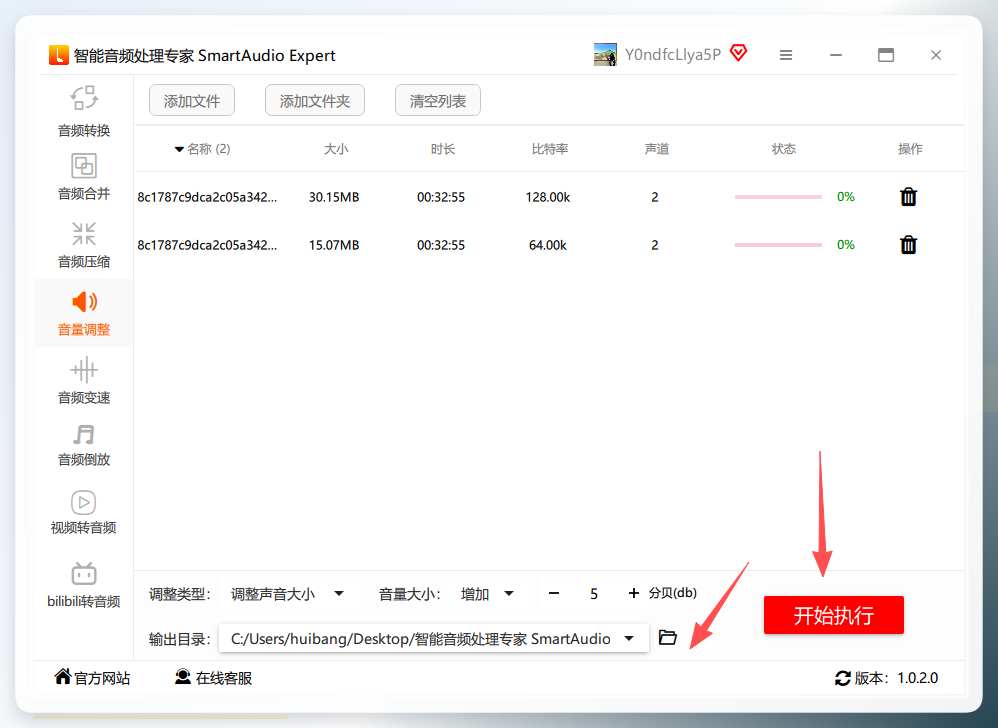The height and width of the screenshot is (728, 998).
Task: Open the 视频转音频 video to audio tool
Action: coord(83,513)
